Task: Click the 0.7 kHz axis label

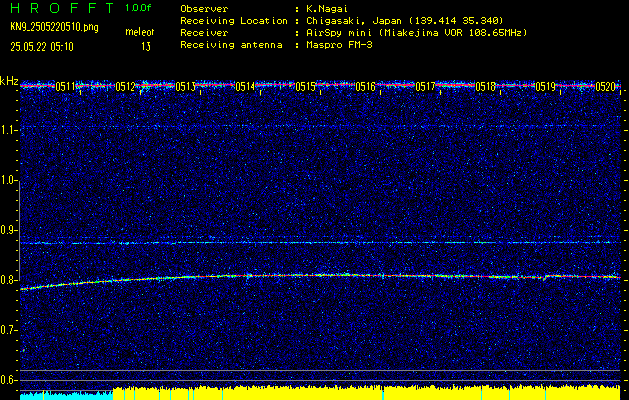Action: point(8,330)
